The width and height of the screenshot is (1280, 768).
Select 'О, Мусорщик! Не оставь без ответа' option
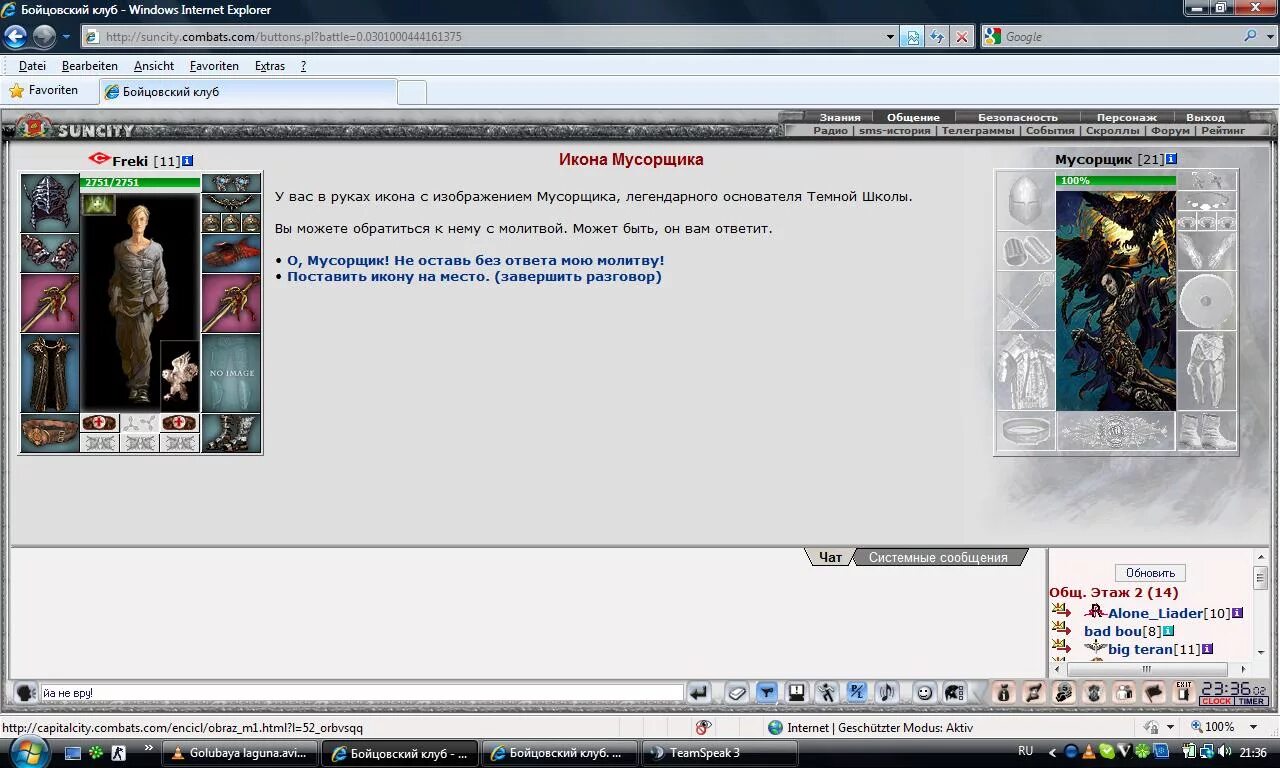point(476,260)
